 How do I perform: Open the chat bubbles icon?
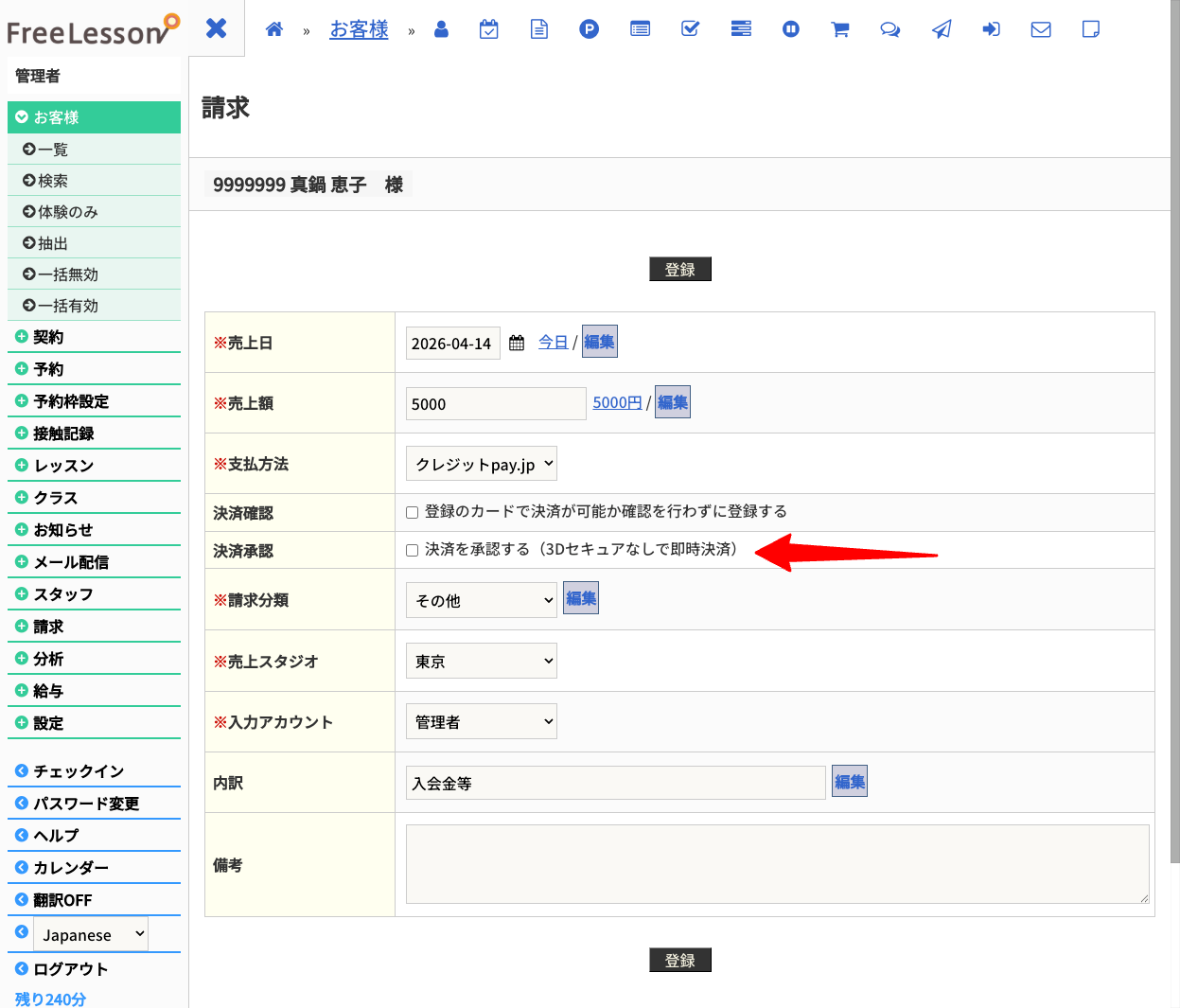click(x=889, y=29)
